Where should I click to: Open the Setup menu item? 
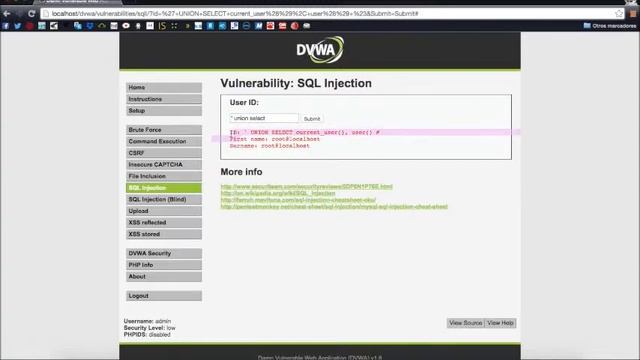pyautogui.click(x=164, y=111)
